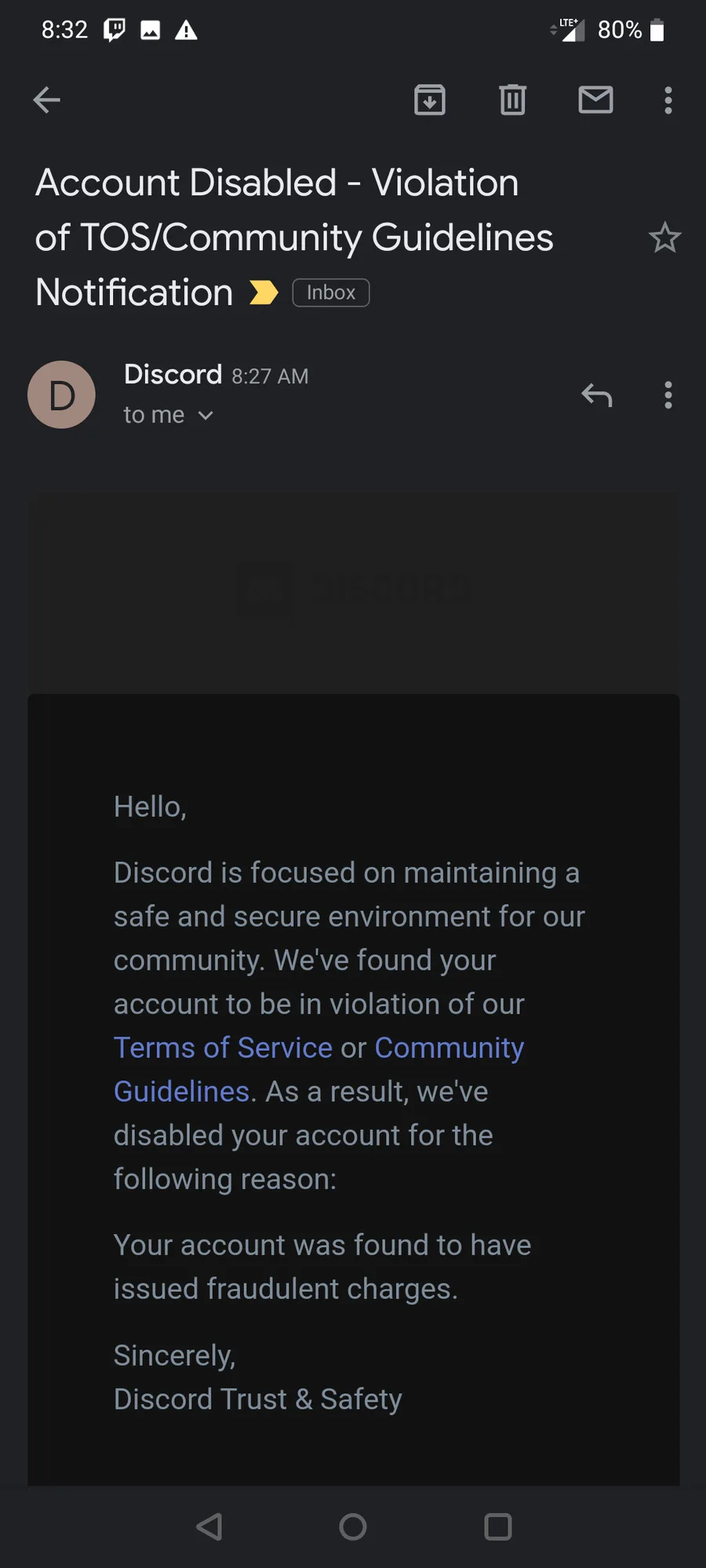Open message options three-dot menu
706x1568 pixels.
pos(668,395)
